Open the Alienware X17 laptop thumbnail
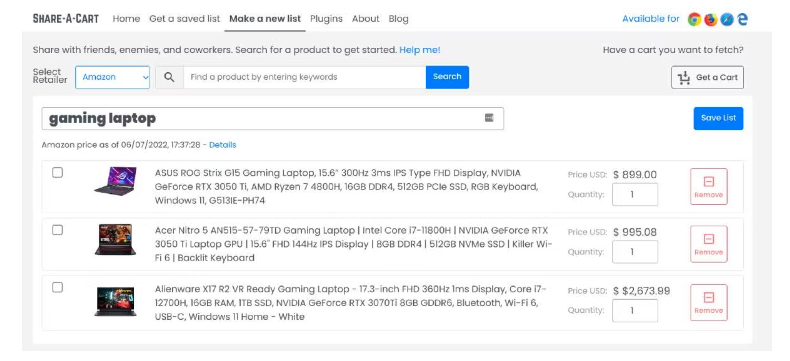The height and width of the screenshot is (361, 790). 115,301
